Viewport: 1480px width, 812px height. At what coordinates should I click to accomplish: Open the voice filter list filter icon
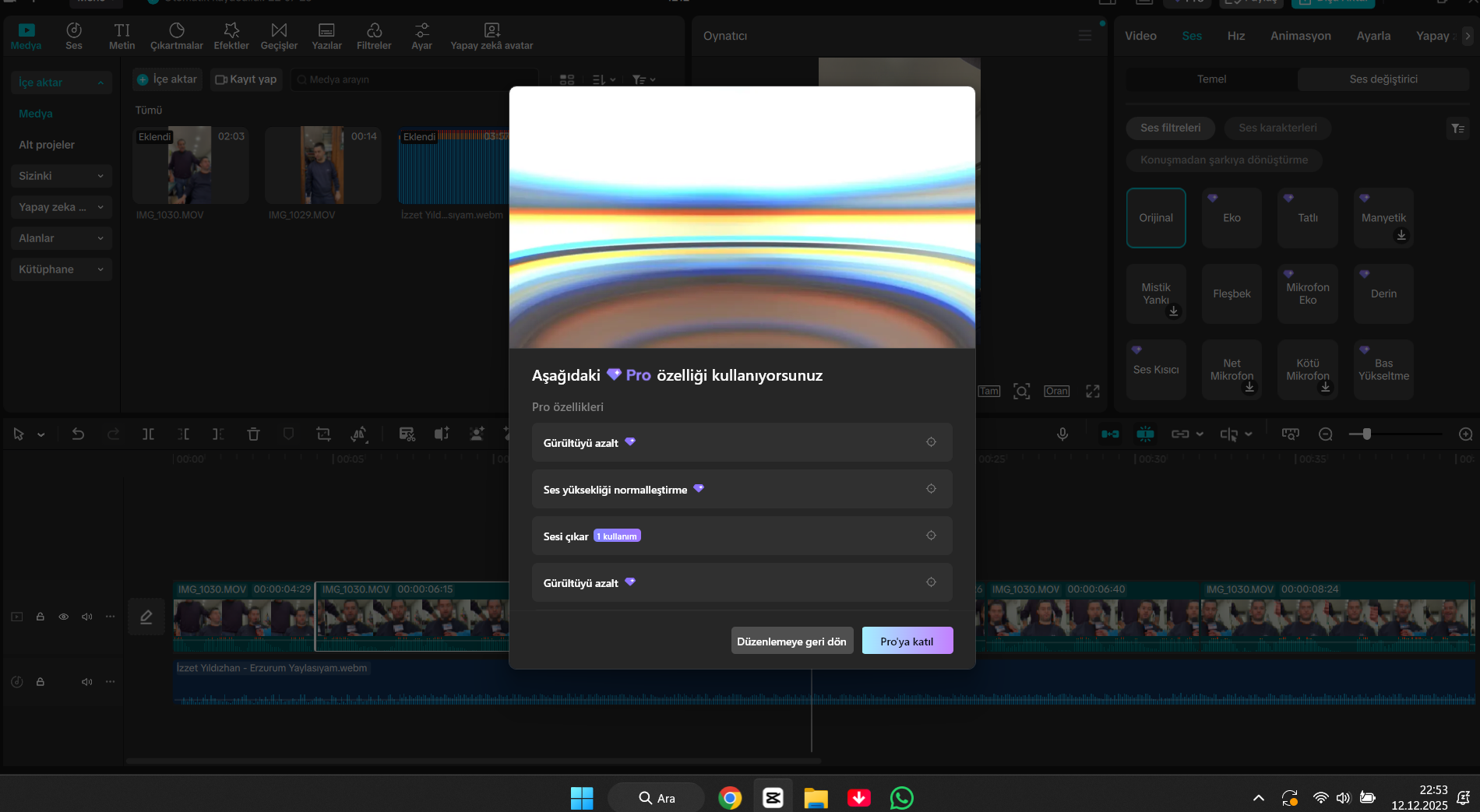point(1457,128)
